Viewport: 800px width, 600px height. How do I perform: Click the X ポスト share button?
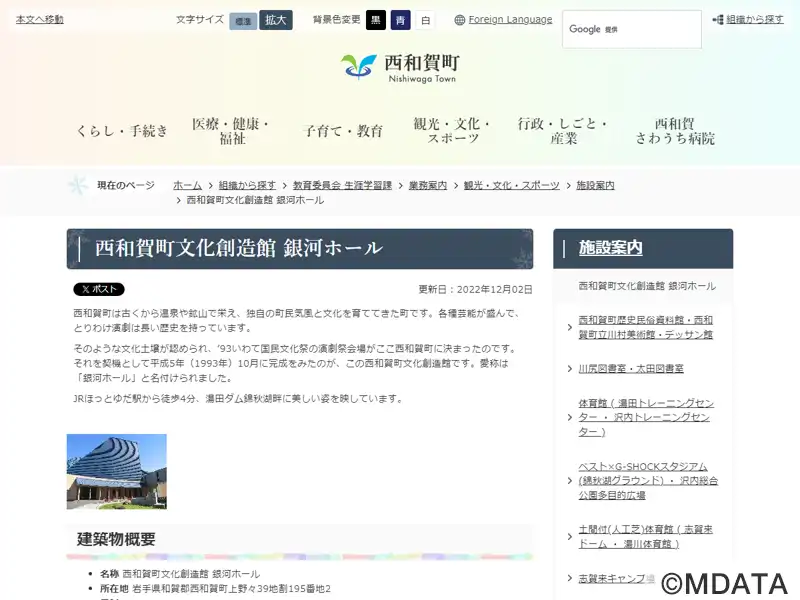point(99,289)
